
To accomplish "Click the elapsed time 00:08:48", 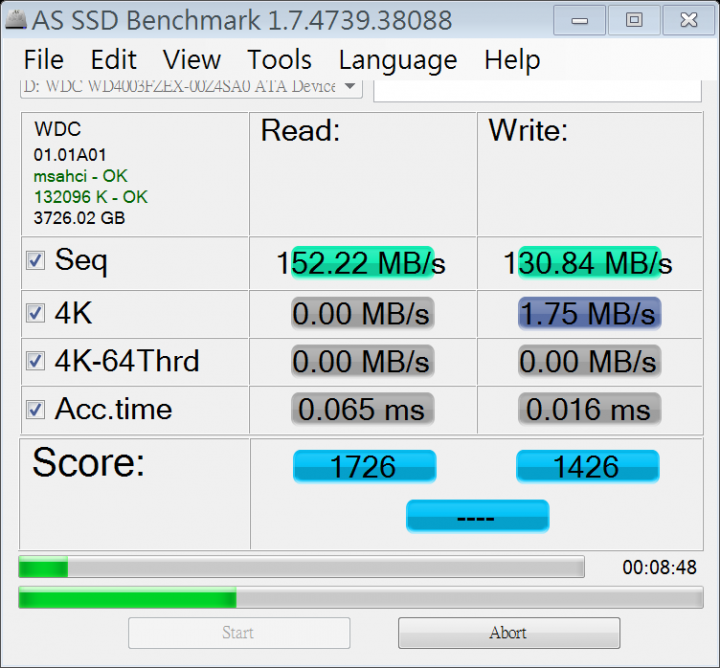I will point(659,567).
